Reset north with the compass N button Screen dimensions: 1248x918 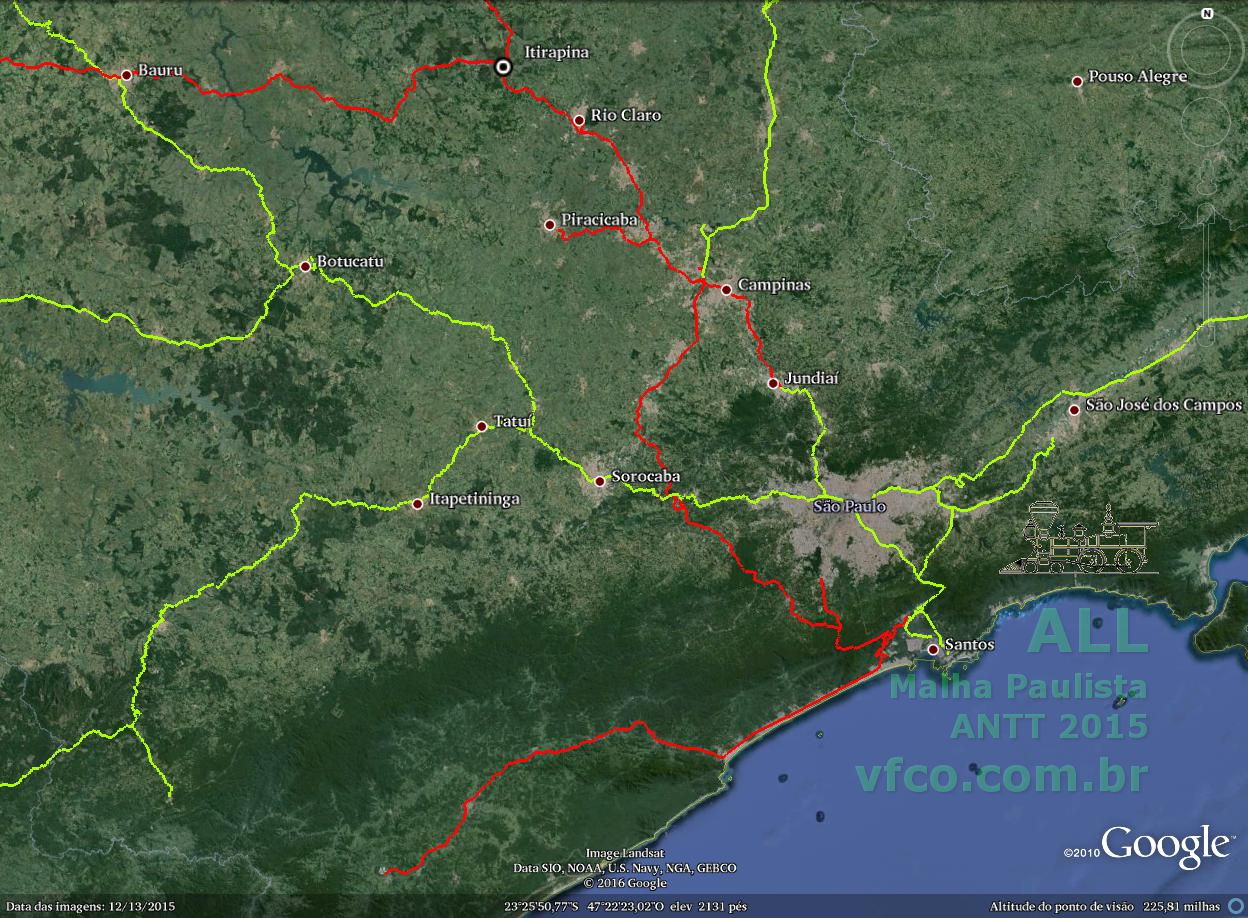[x=1207, y=14]
